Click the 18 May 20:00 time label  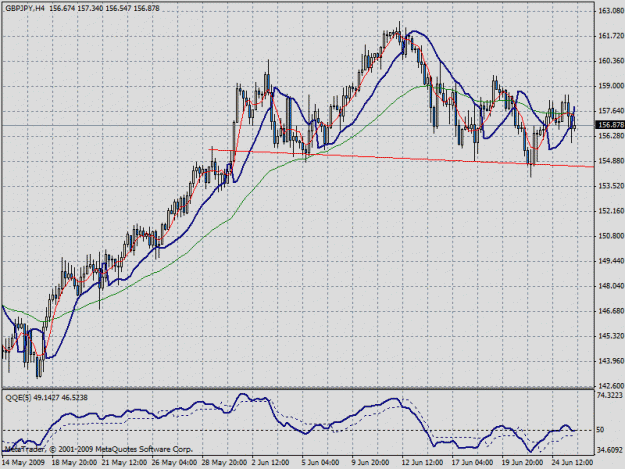(74, 463)
